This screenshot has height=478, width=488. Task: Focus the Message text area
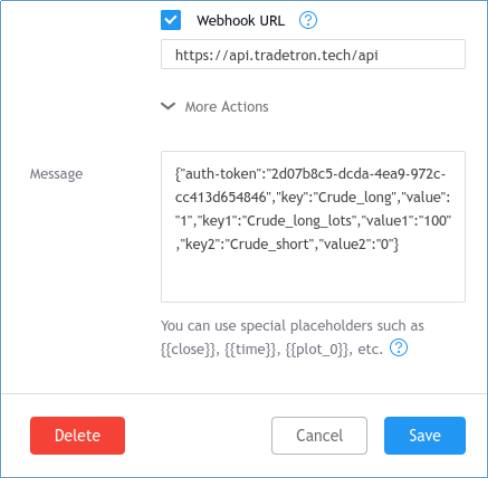point(313,227)
